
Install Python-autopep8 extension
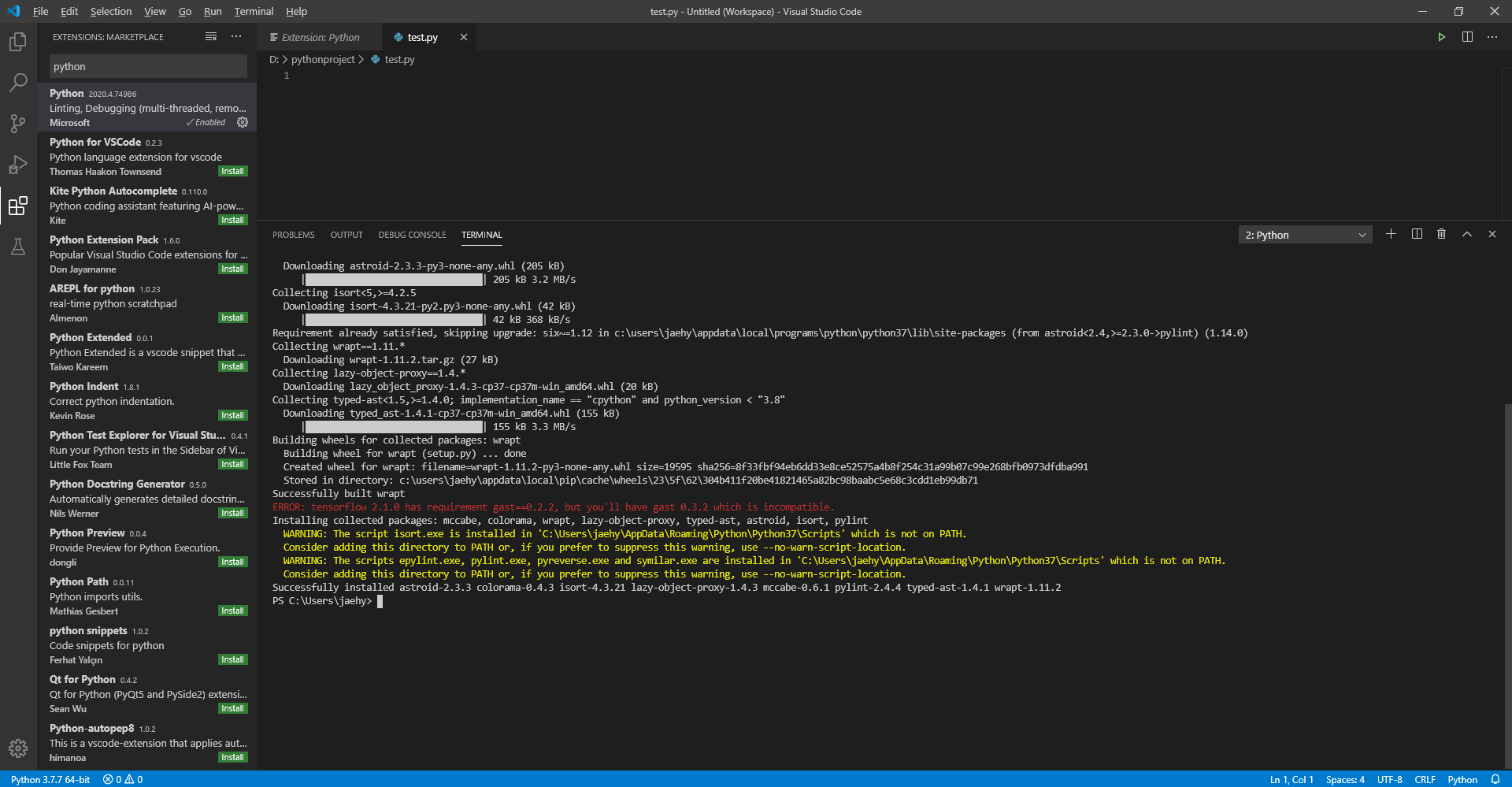pos(232,757)
